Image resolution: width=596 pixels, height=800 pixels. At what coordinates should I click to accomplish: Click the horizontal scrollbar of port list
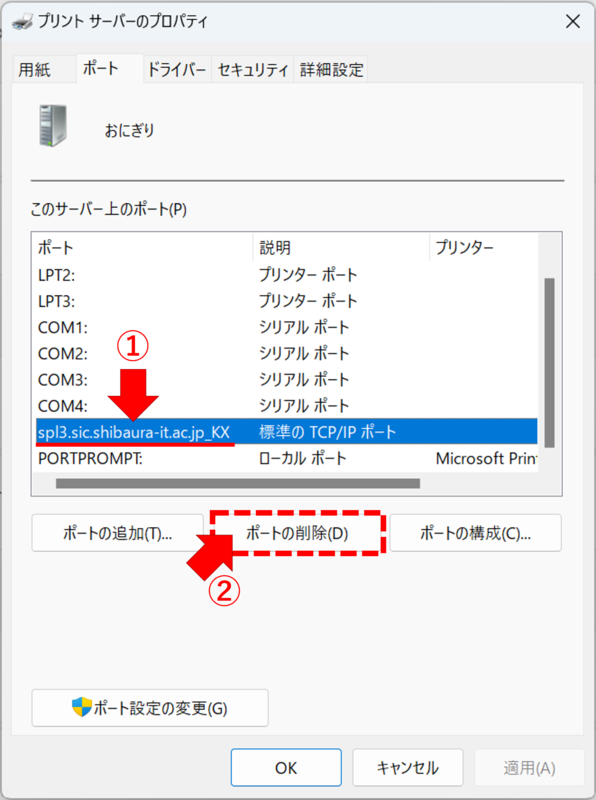point(238,483)
